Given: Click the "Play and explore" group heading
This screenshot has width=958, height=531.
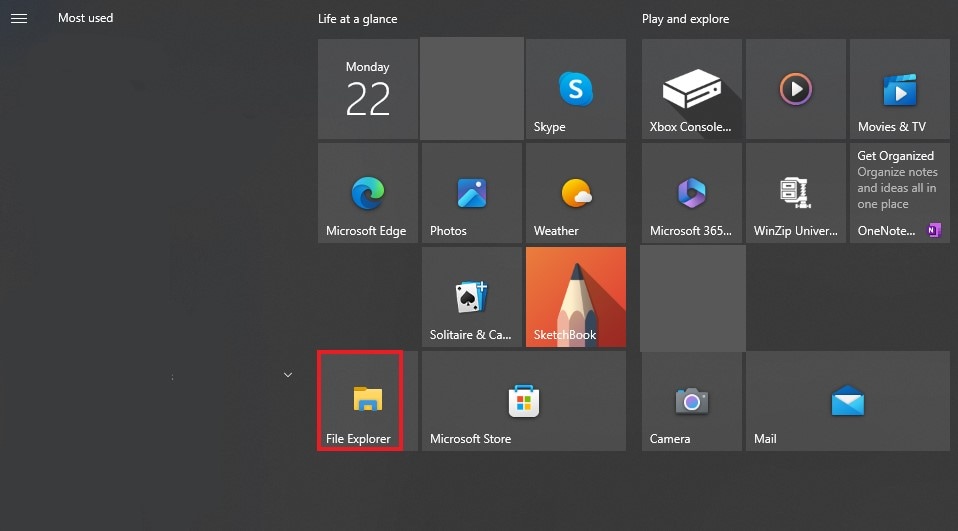Looking at the screenshot, I should (x=685, y=19).
